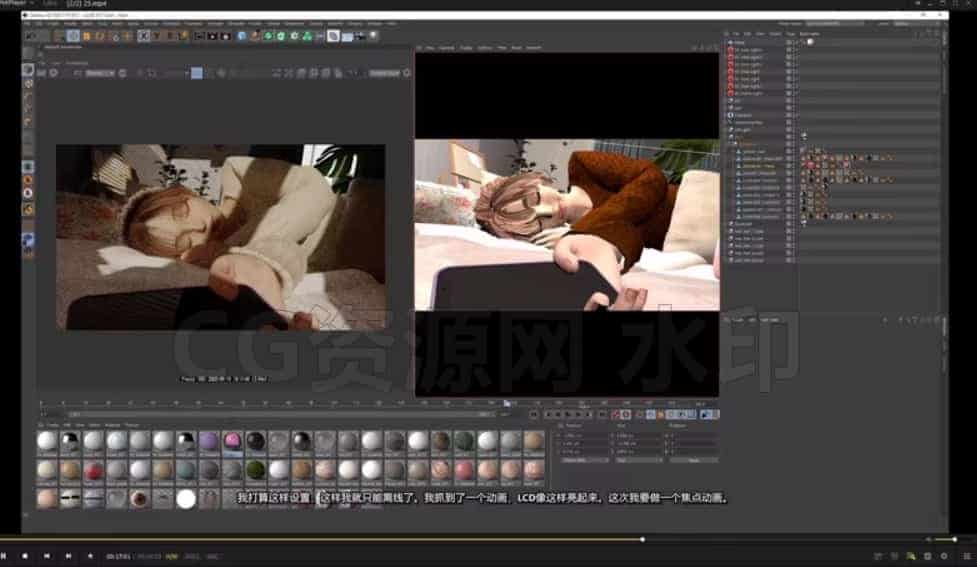Click Send Scene icon in Live Viewer toolbar

tap(41, 73)
